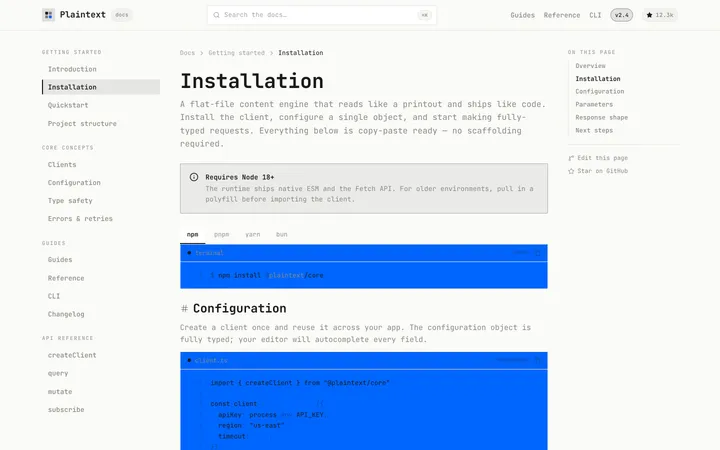Click the Edit this page link
This screenshot has width=720, height=450.
point(598,158)
